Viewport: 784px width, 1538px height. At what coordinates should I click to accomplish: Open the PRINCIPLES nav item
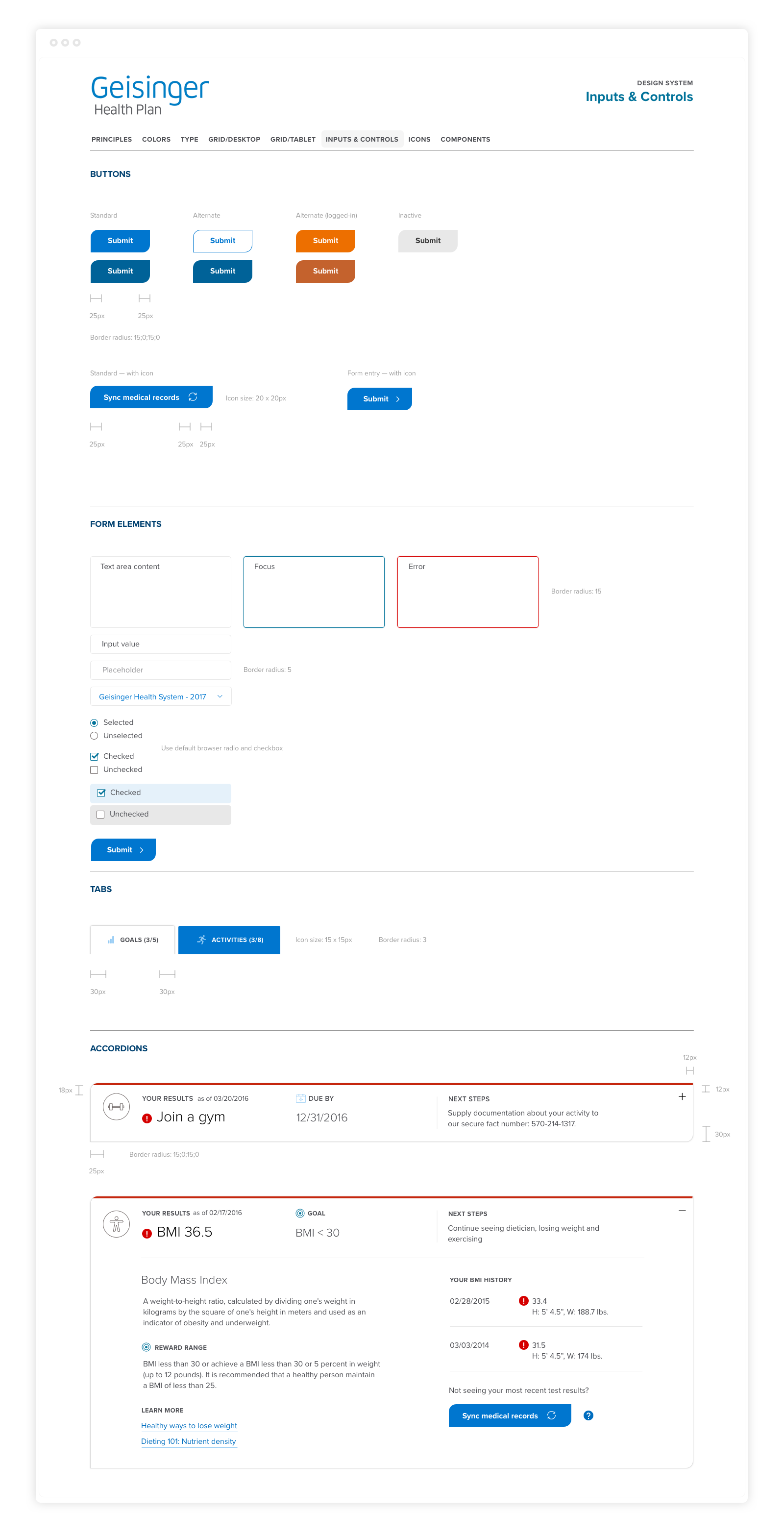[112, 139]
